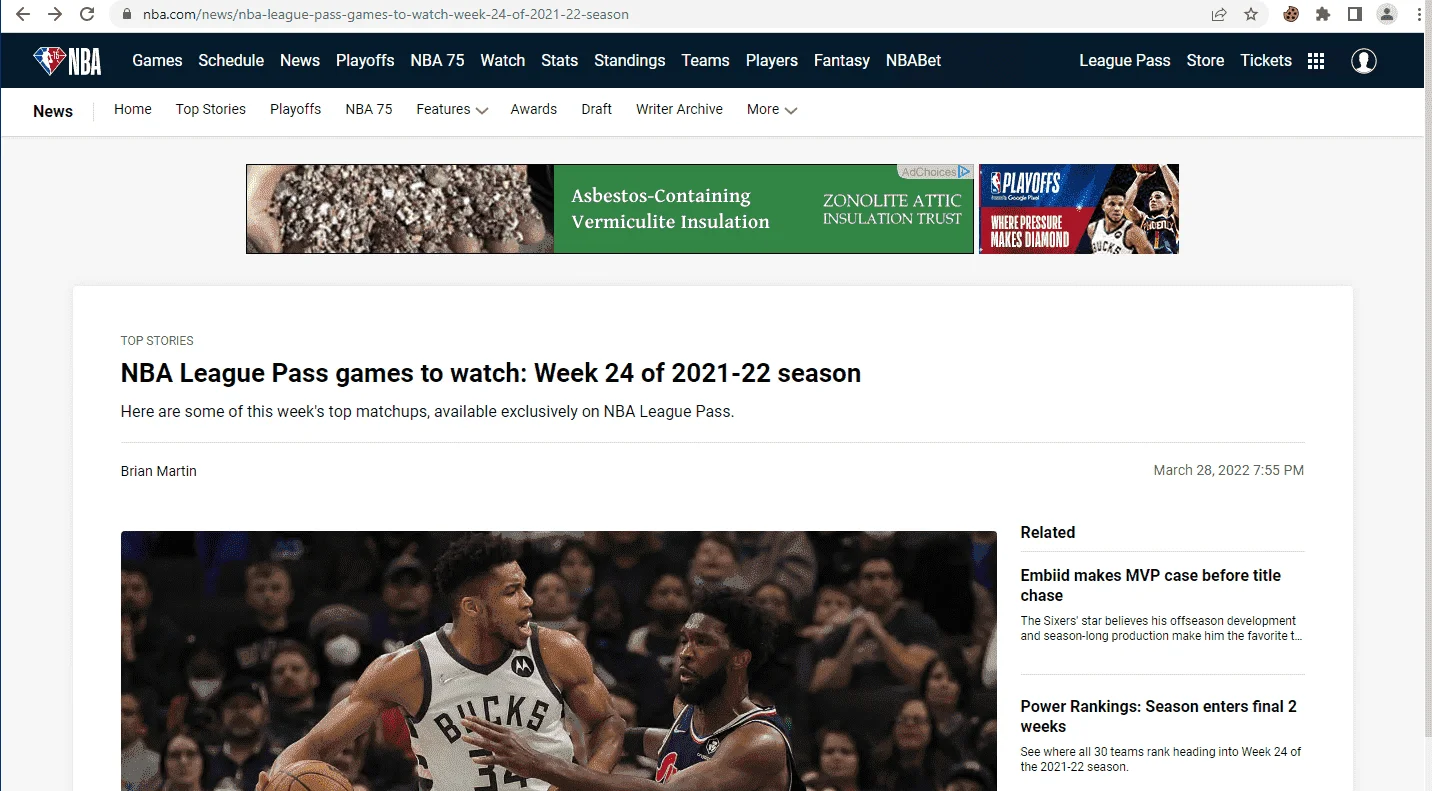Expand the More dropdown in News bar
Viewport: 1432px width, 791px height.
772,110
